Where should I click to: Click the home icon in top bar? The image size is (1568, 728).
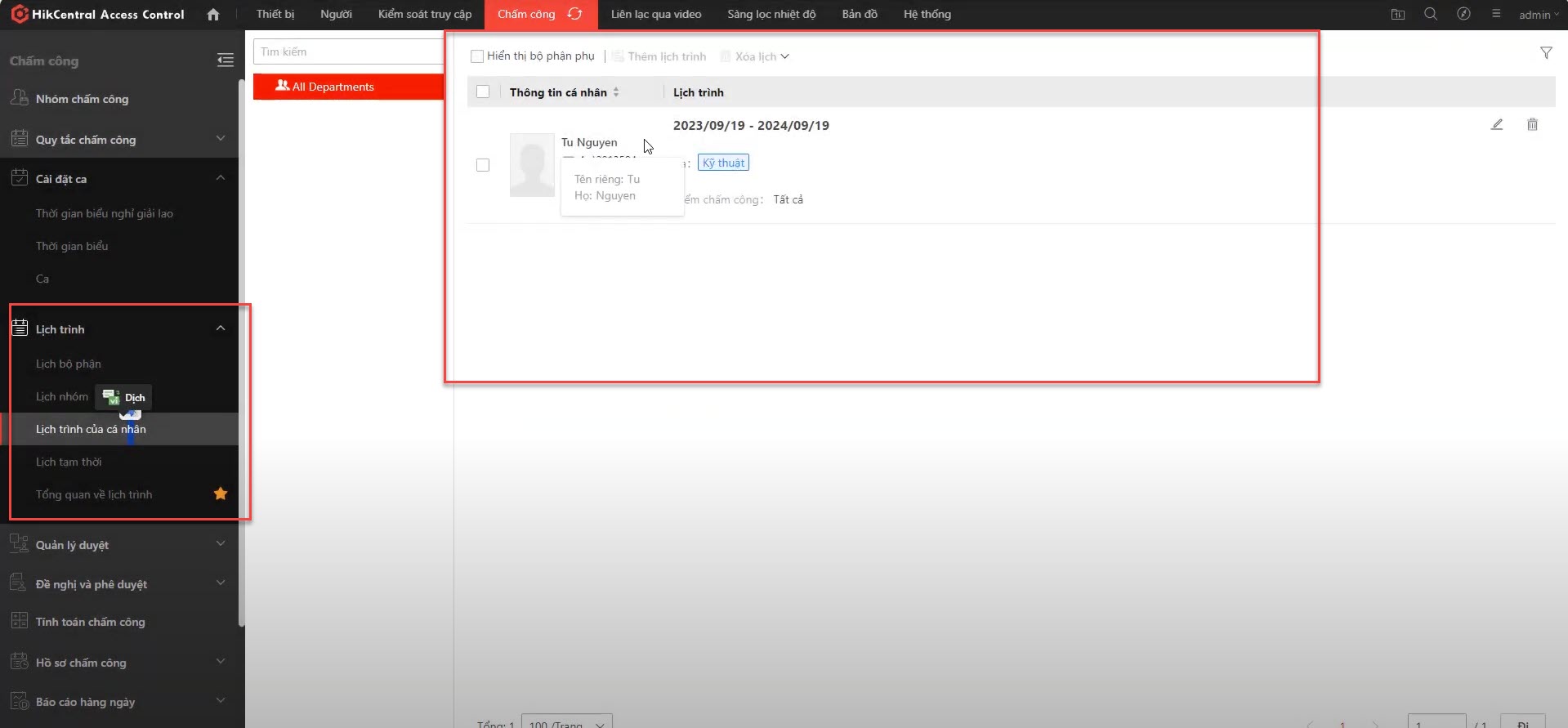coord(213,14)
